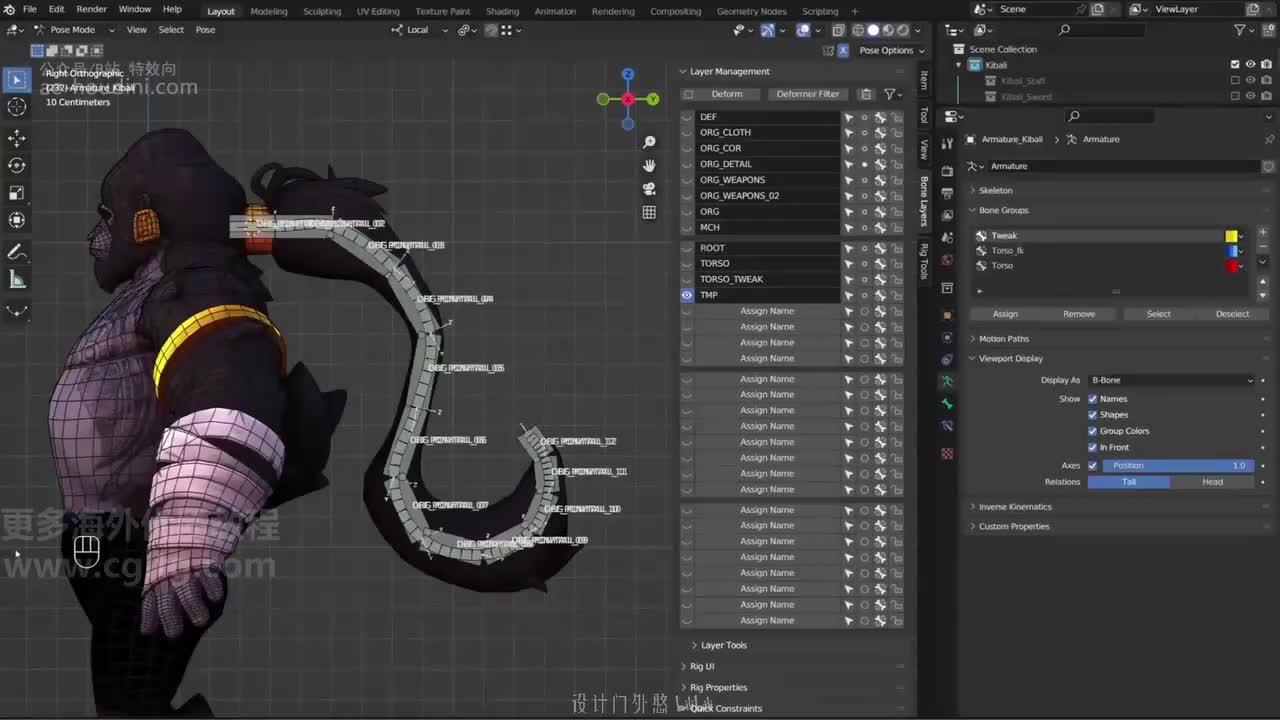This screenshot has height=720, width=1280.
Task: Click the Deformer Filter button
Action: 808,94
